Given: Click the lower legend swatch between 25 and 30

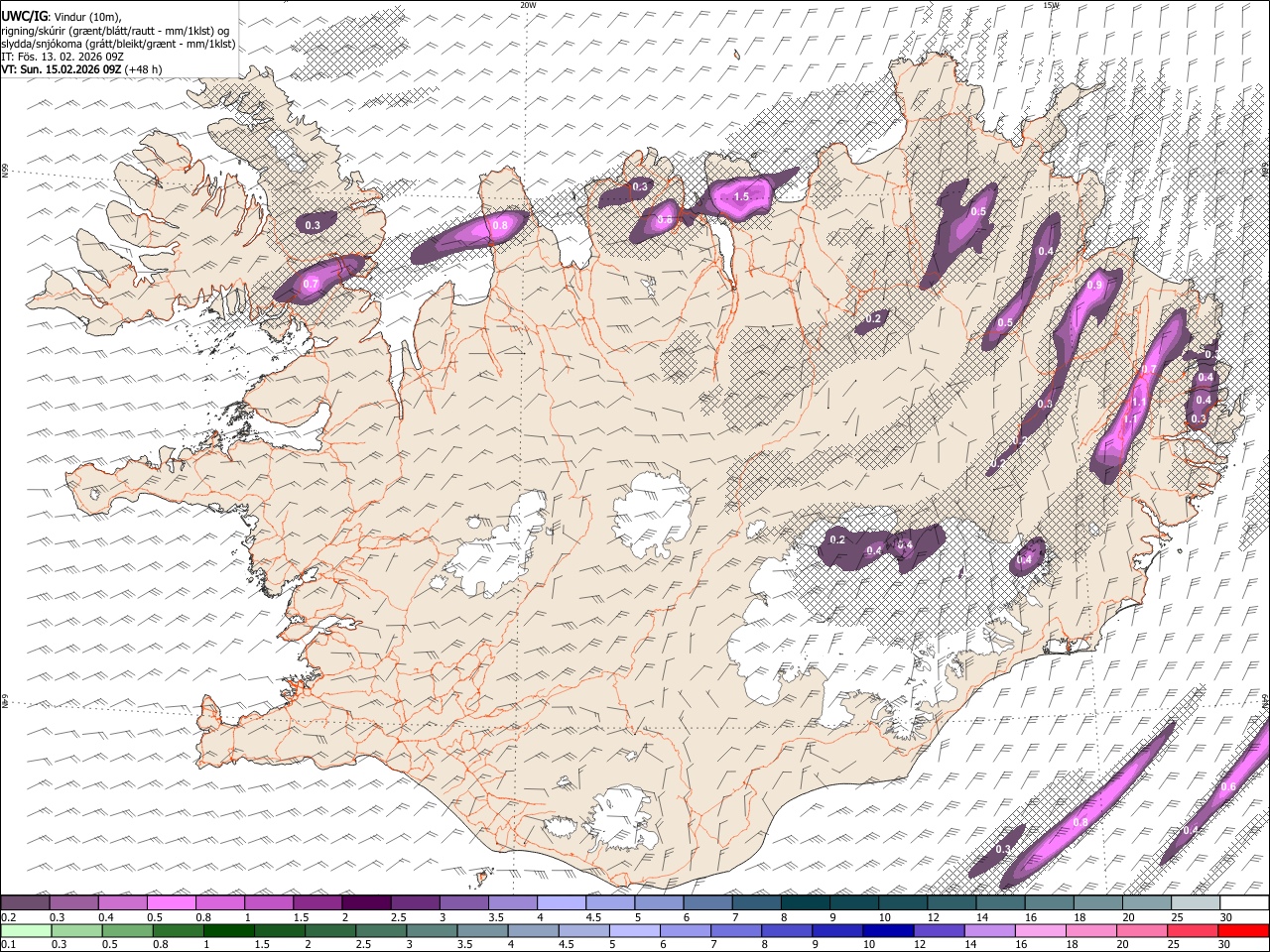Looking at the screenshot, I should tap(1193, 931).
